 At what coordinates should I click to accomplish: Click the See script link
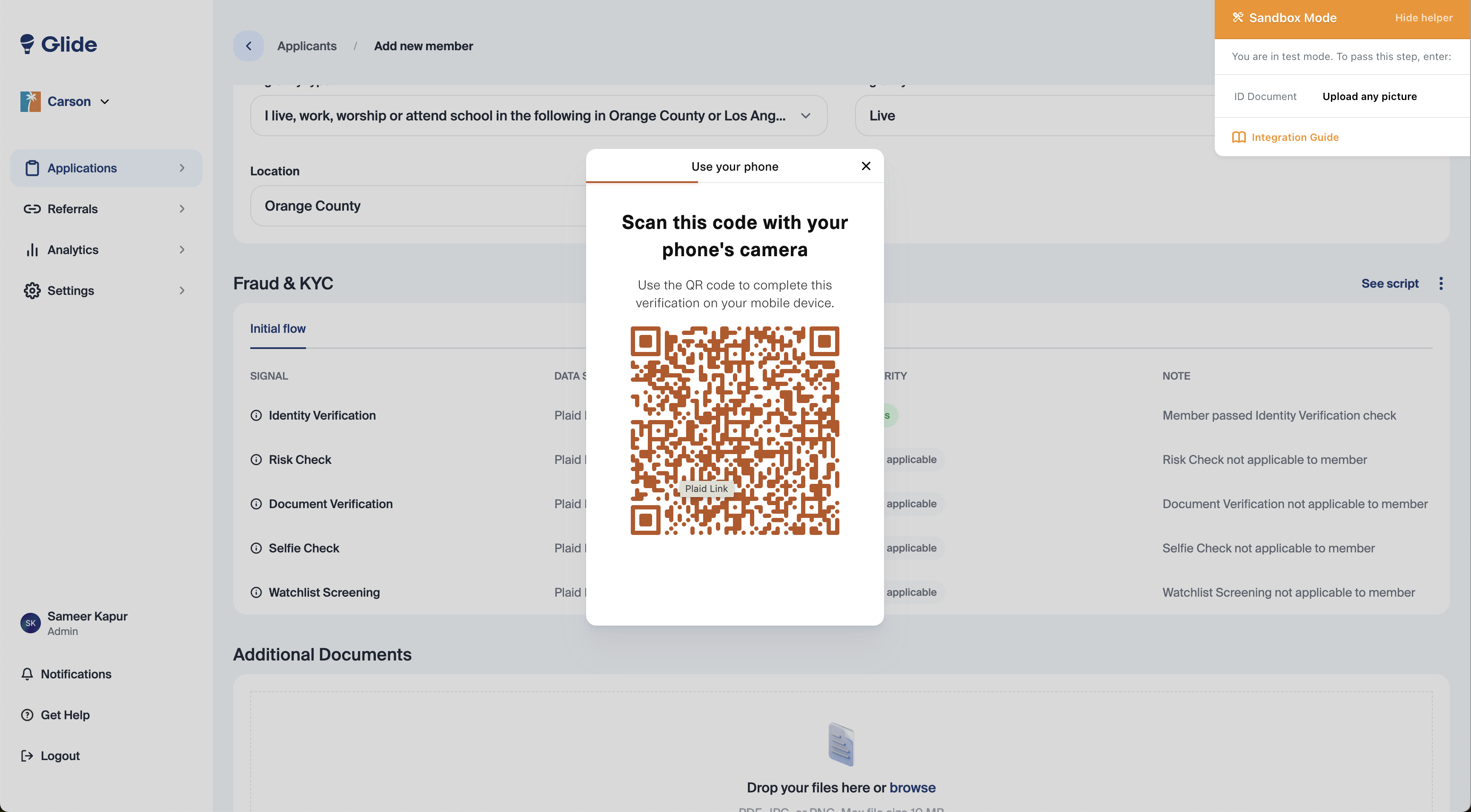[1389, 284]
